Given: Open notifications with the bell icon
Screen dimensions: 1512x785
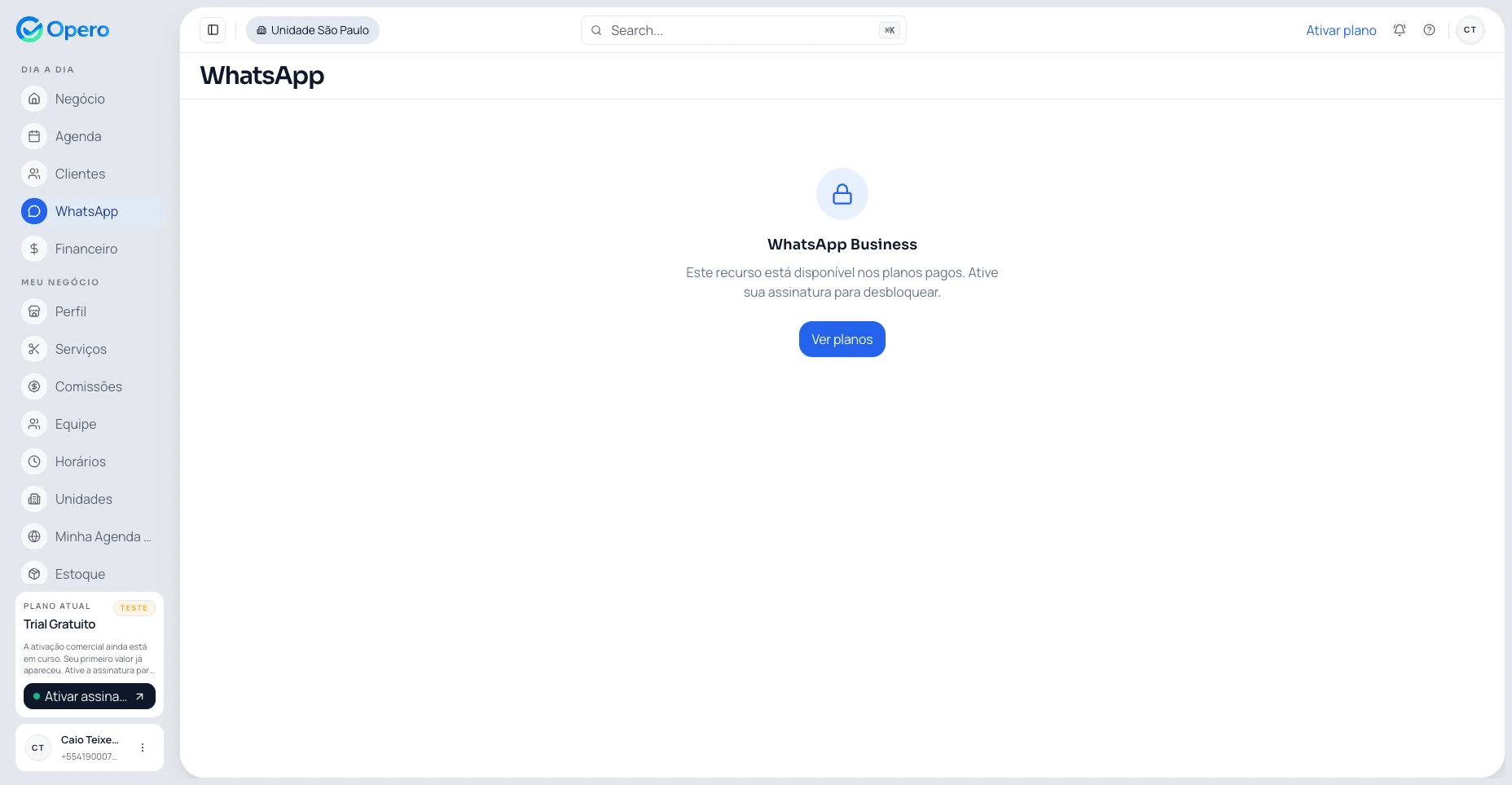Looking at the screenshot, I should [x=1399, y=30].
